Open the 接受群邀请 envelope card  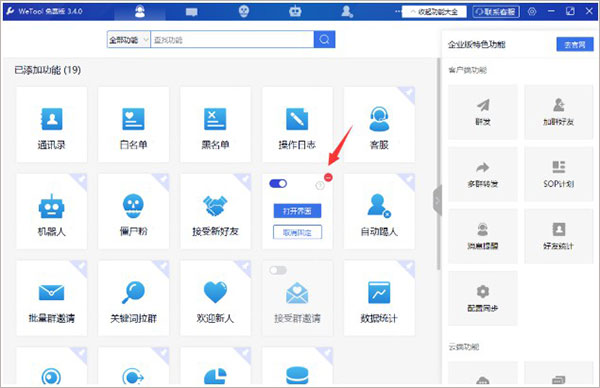coord(297,298)
